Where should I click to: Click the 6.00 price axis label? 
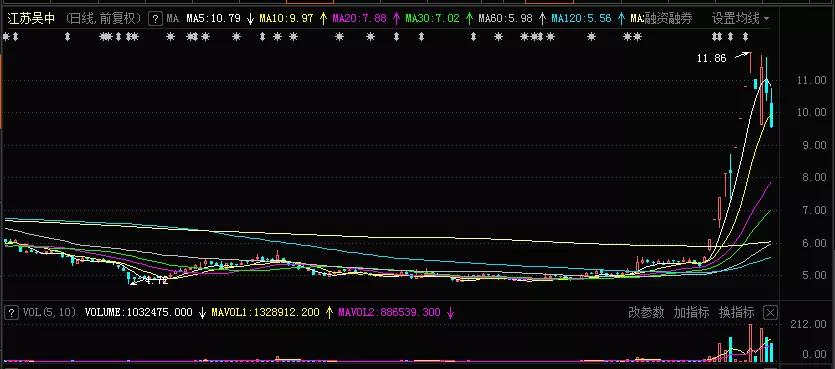[814, 243]
